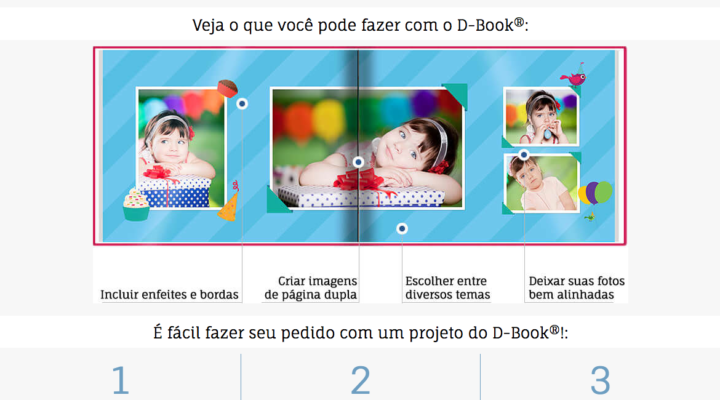Click hotspot dot beside the acorn

tap(242, 104)
